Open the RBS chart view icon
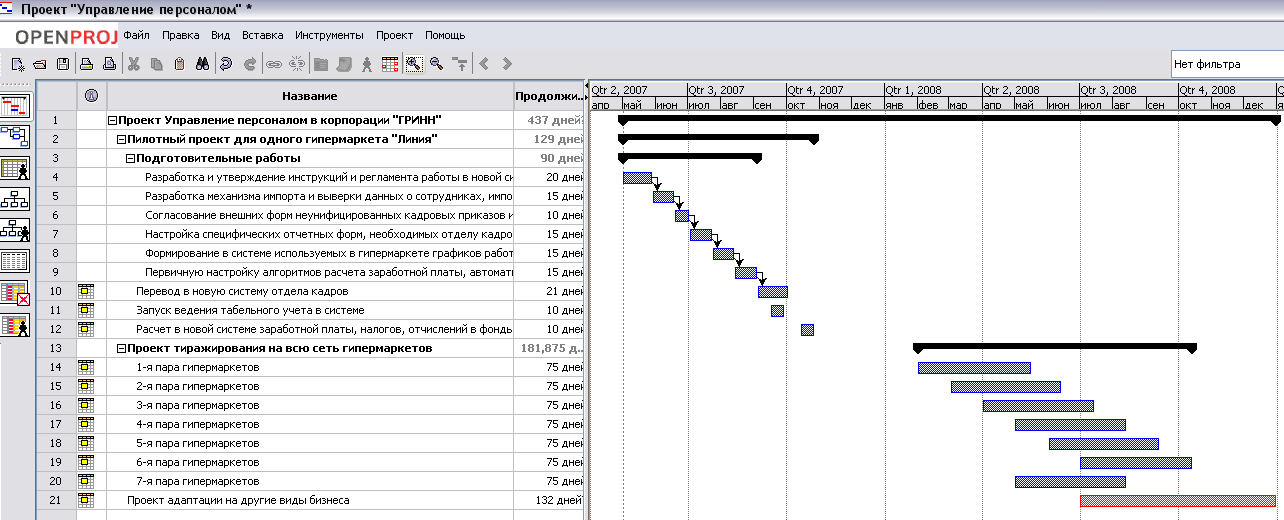1284x520 pixels. (16, 231)
